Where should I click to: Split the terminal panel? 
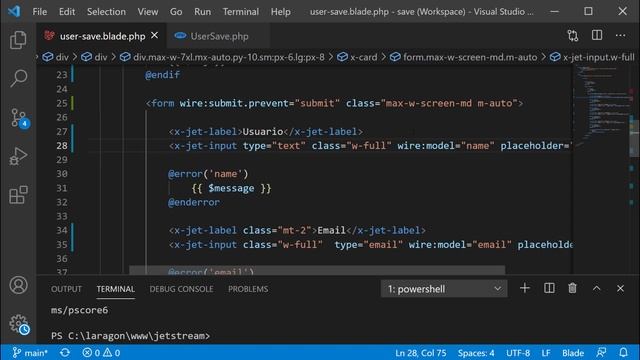pyautogui.click(x=549, y=288)
